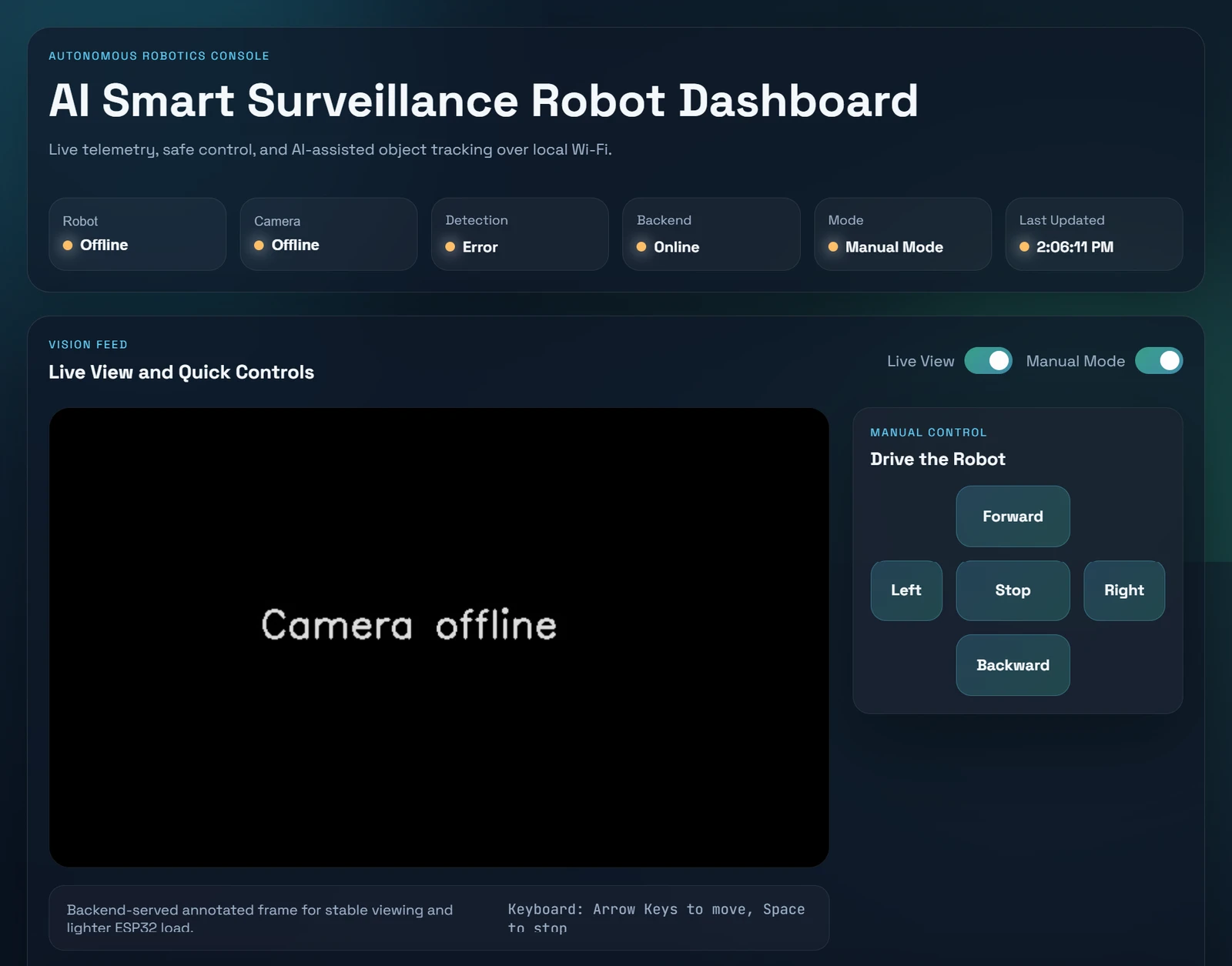1232x966 pixels.
Task: Toggle the Live View switch
Action: [x=988, y=360]
